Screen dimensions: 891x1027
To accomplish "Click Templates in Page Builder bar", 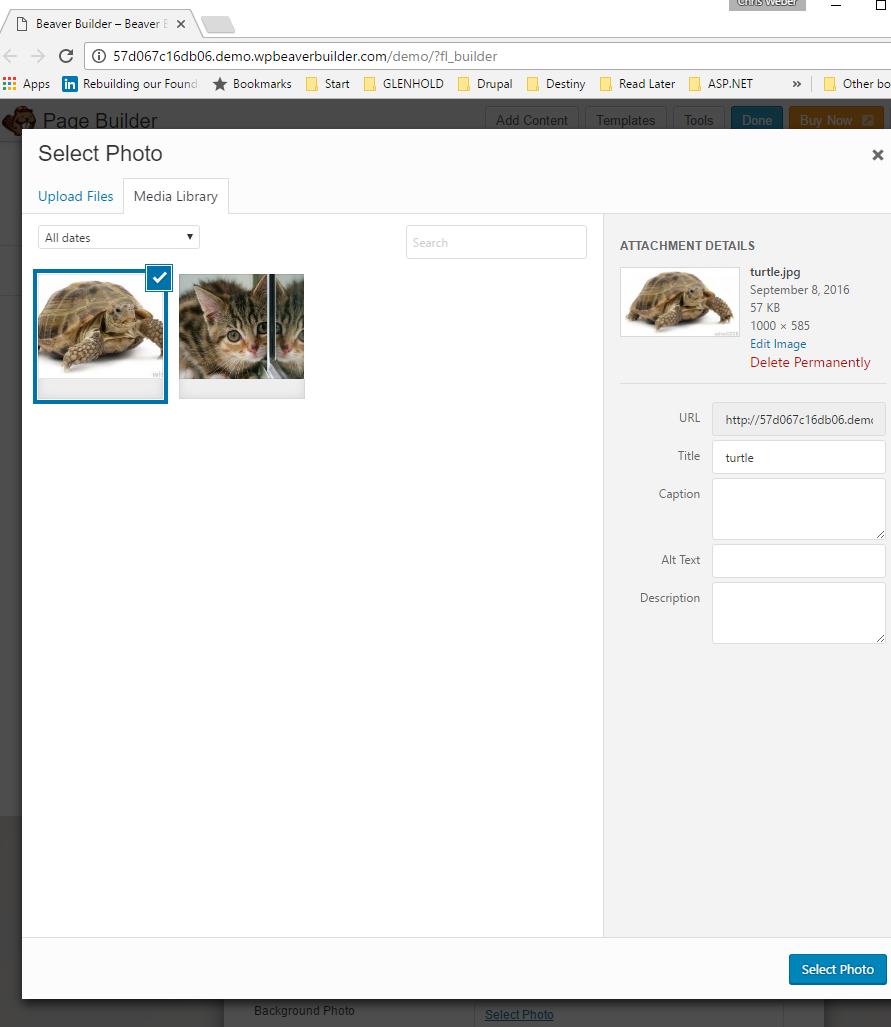I will 626,120.
